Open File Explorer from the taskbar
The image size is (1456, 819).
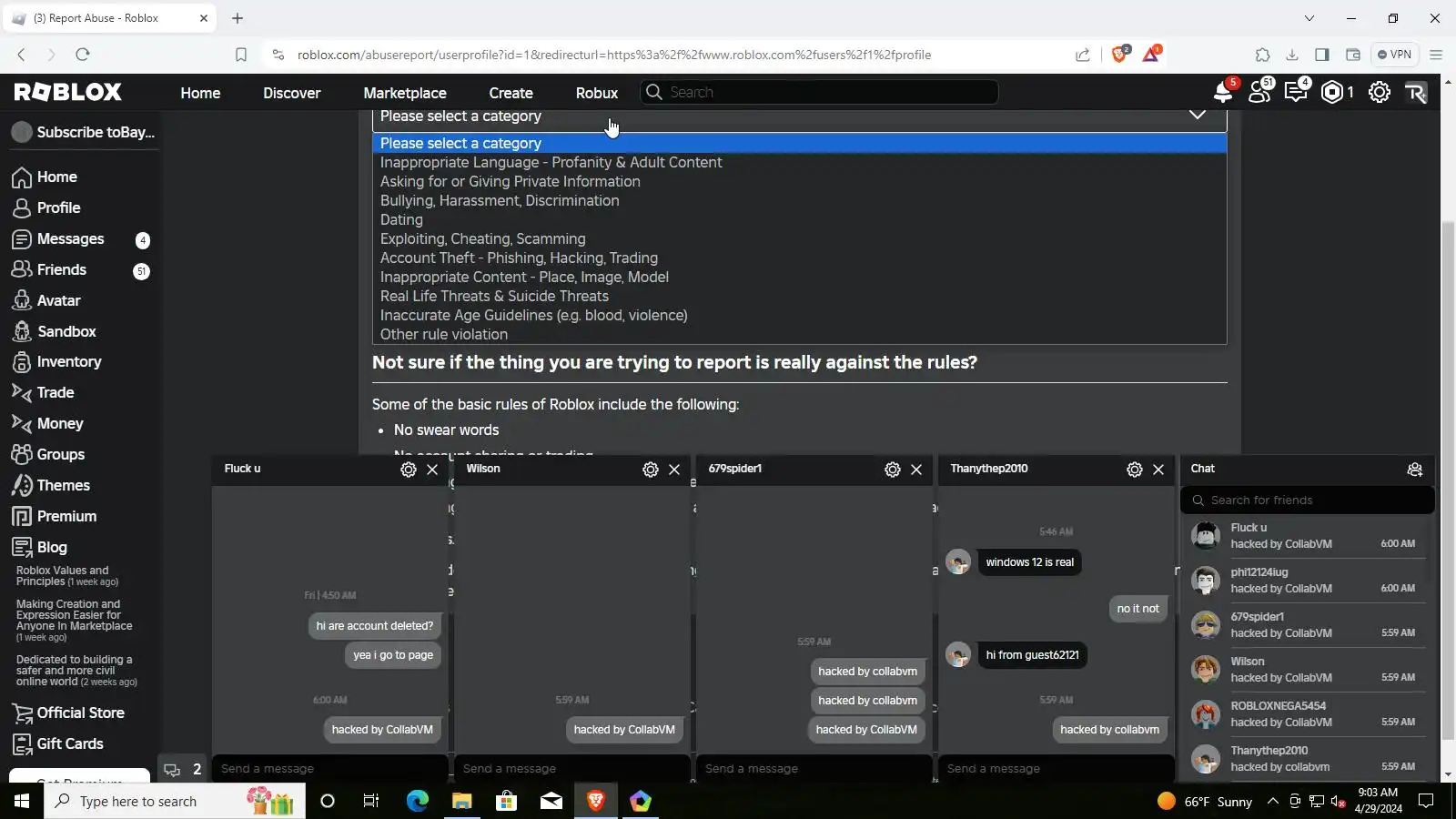(x=462, y=801)
